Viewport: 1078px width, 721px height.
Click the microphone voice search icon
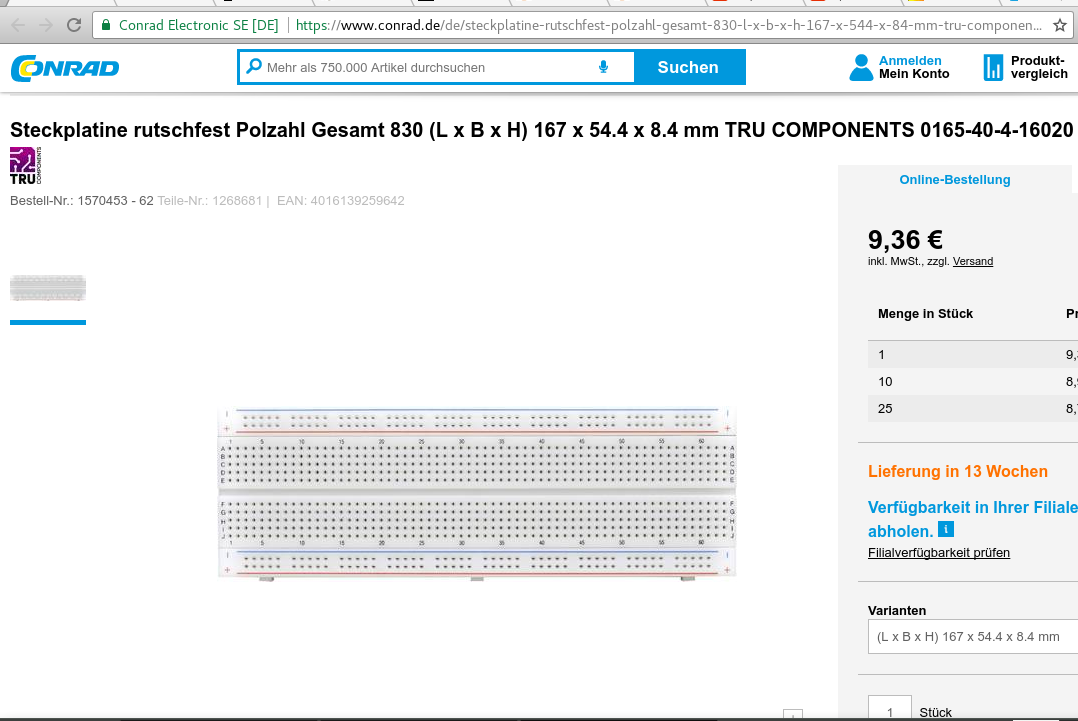click(x=603, y=67)
